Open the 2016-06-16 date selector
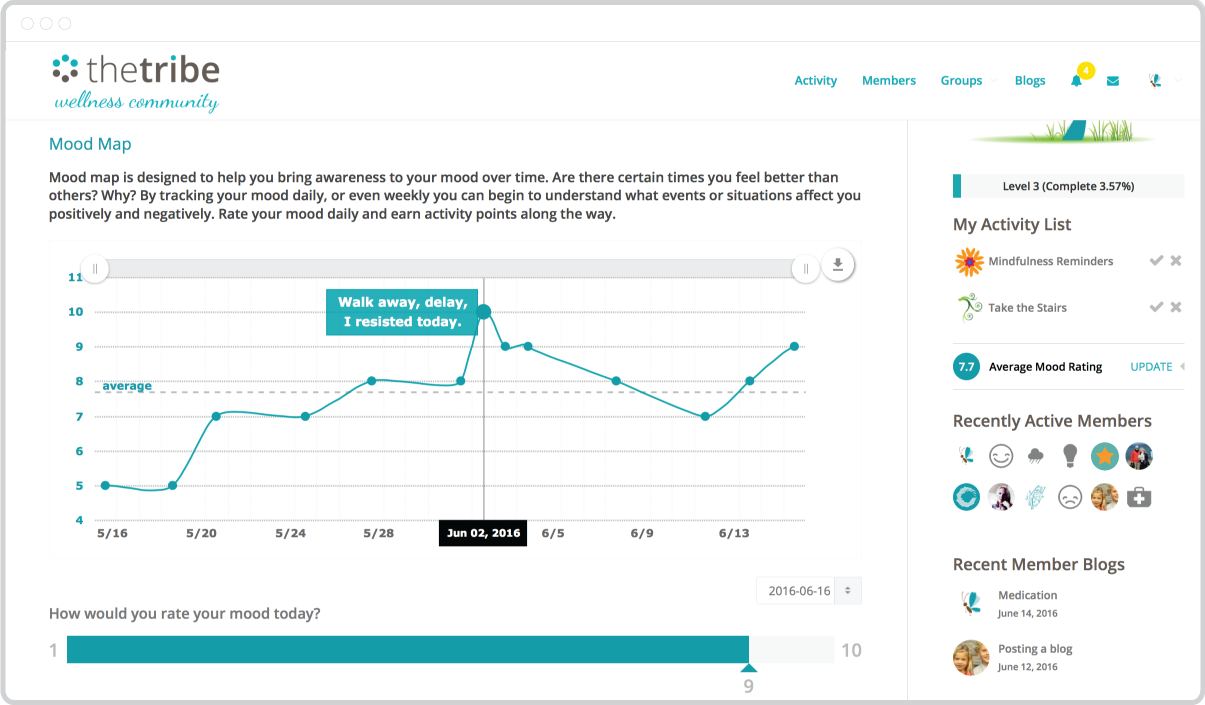Image resolution: width=1205 pixels, height=705 pixels. pyautogui.click(x=809, y=591)
